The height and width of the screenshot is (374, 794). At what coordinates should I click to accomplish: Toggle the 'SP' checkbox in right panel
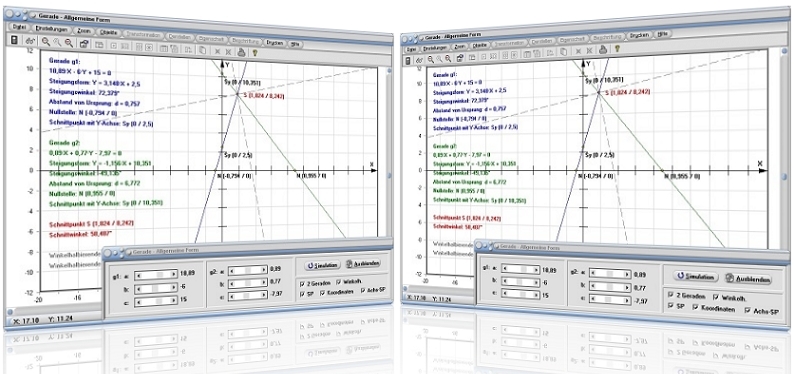point(671,305)
